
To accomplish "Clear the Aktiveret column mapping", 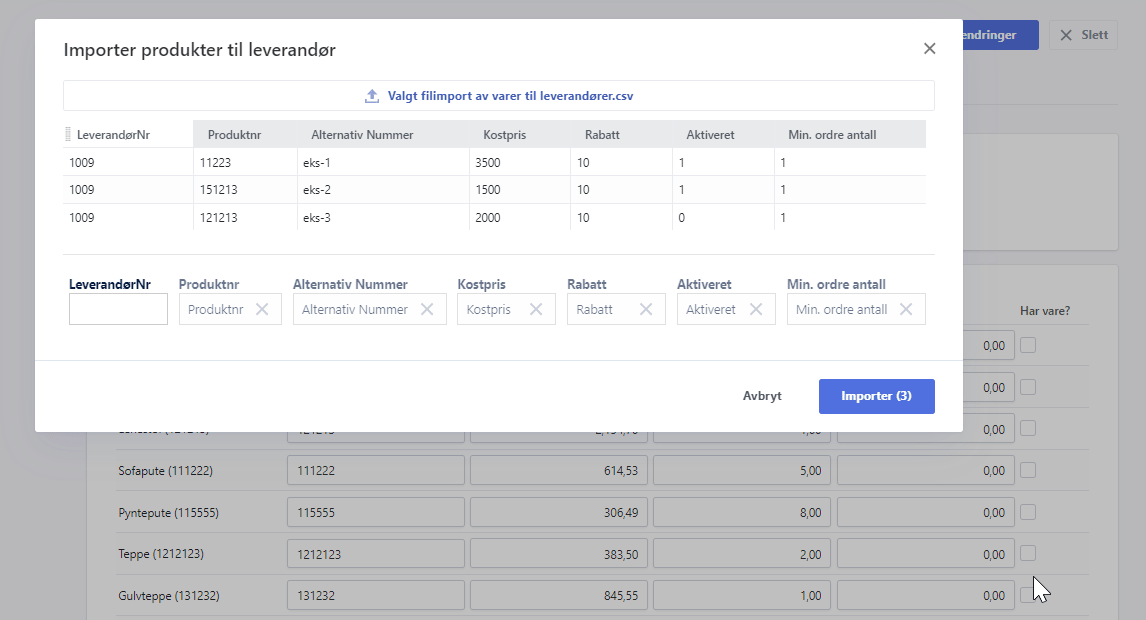I will [756, 310].
